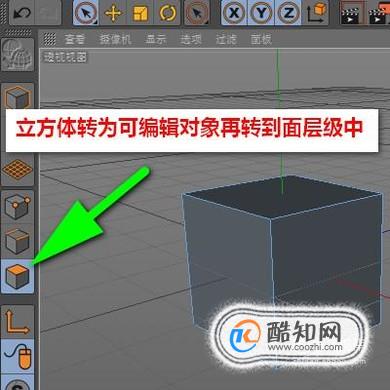Image resolution: width=390 pixels, height=390 pixels.
Task: Expand the Live Selection tool dropdown
Action: tap(96, 22)
